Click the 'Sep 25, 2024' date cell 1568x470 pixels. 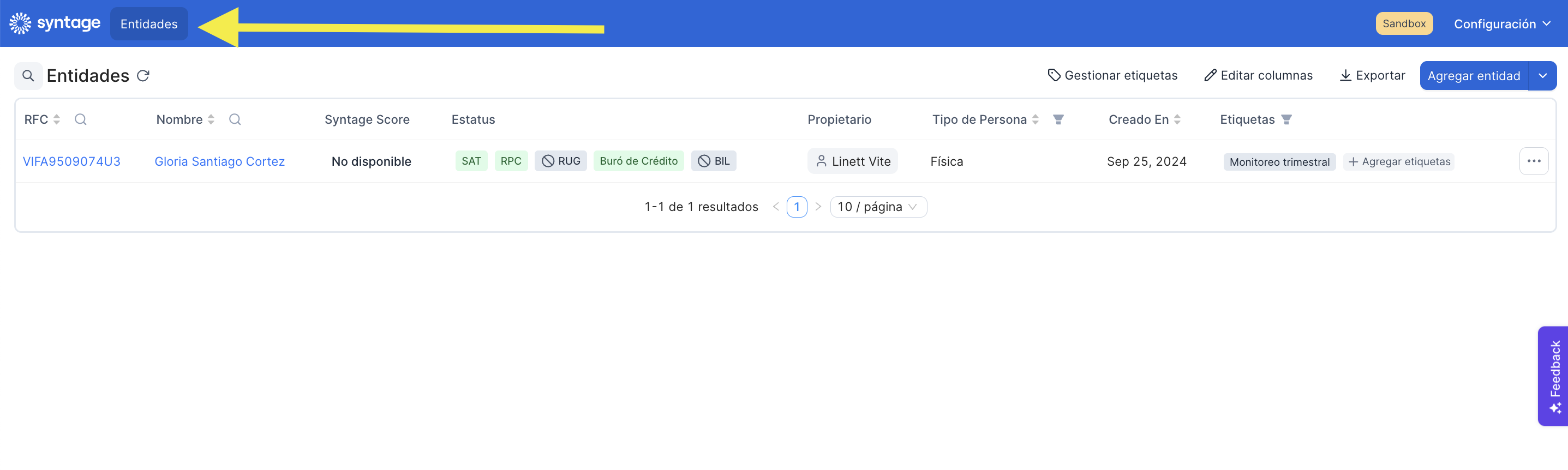pyautogui.click(x=1147, y=162)
